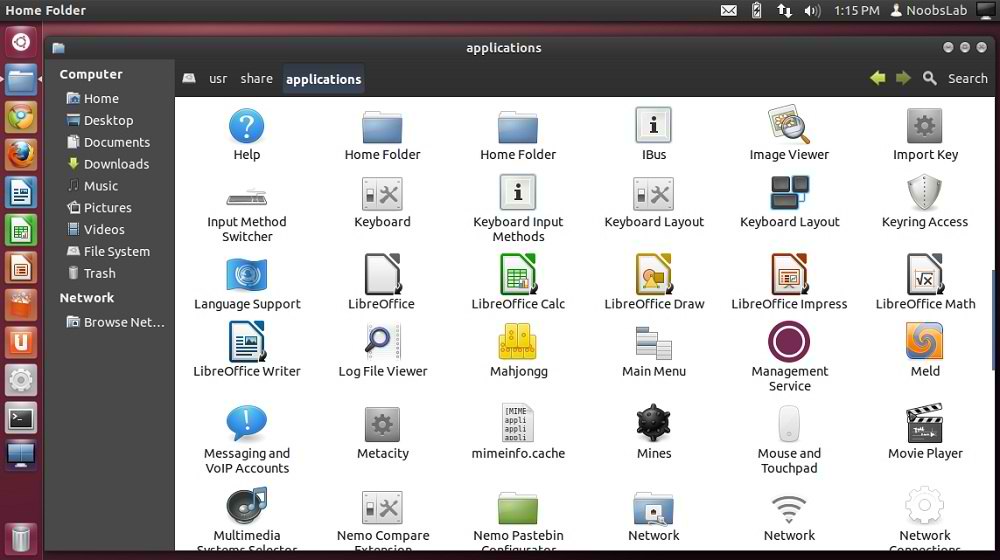The height and width of the screenshot is (560, 1000).
Task: Select the Keyring Access shield icon
Action: (x=925, y=193)
